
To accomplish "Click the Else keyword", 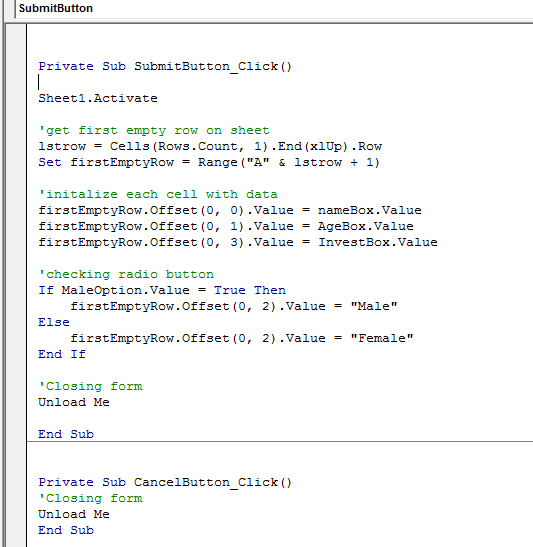I will [54, 322].
